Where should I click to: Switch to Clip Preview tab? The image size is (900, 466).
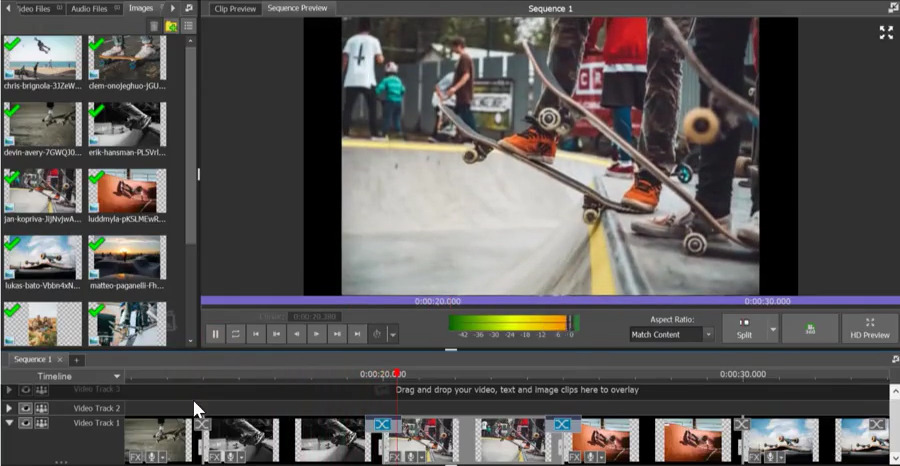coord(235,9)
